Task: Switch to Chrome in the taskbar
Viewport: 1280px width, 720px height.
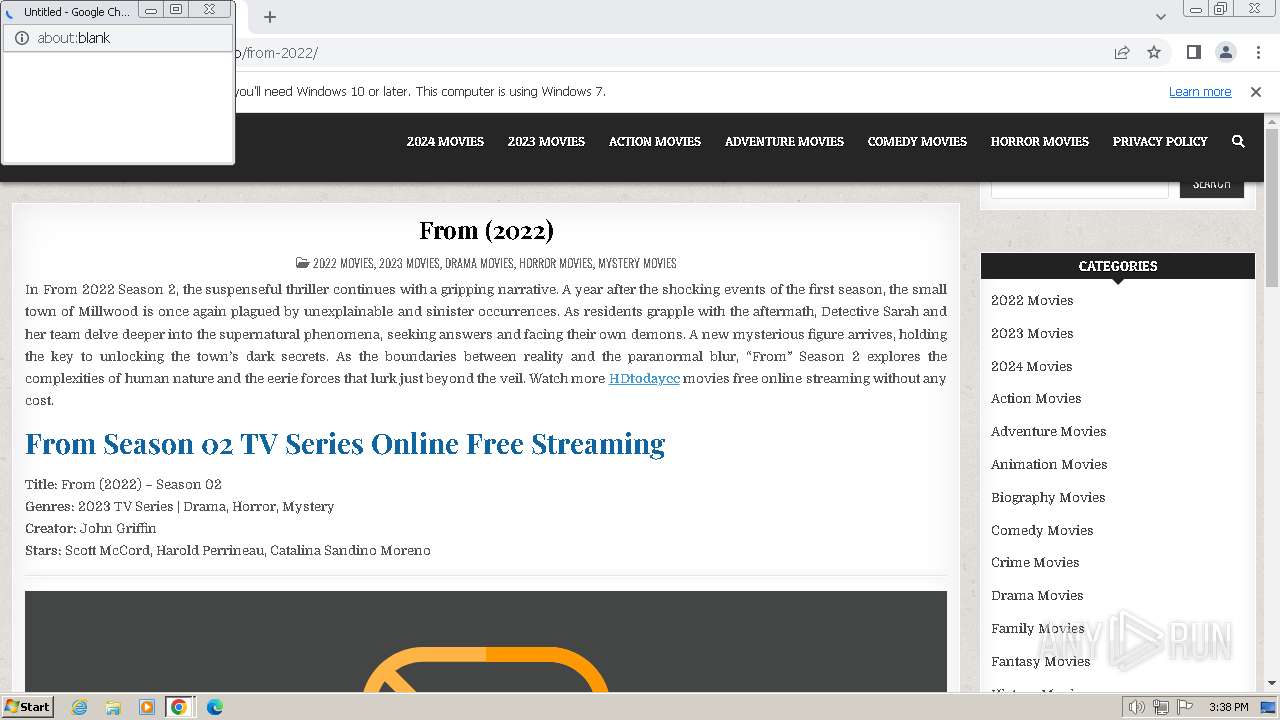Action: point(179,707)
